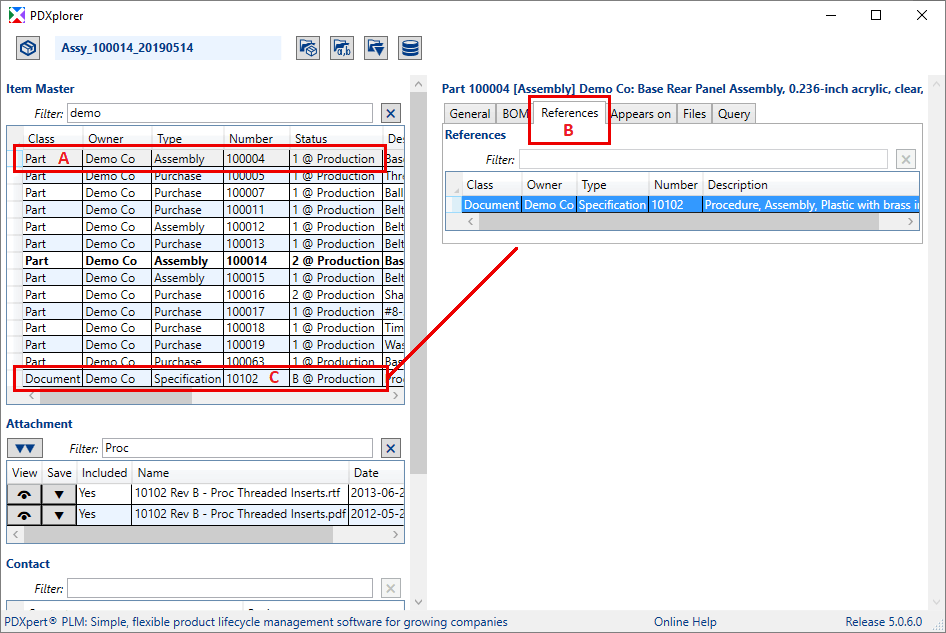Select Item Master row for part 100007
946x633 pixels.
tap(208, 192)
